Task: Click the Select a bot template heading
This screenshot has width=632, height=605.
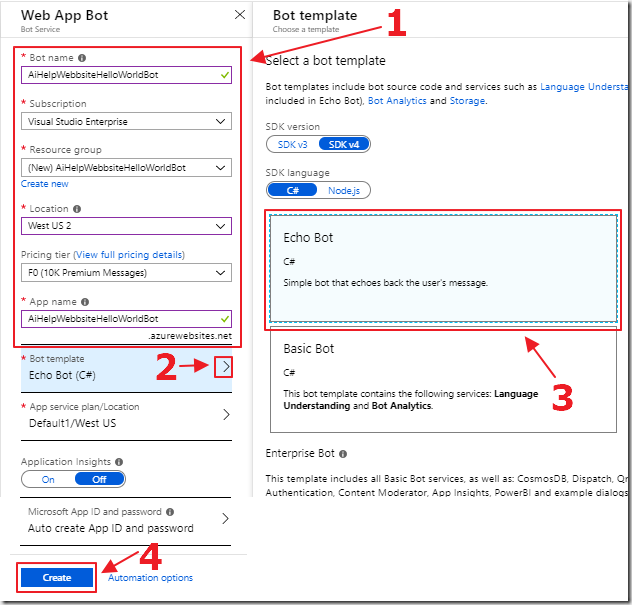Action: pos(325,60)
